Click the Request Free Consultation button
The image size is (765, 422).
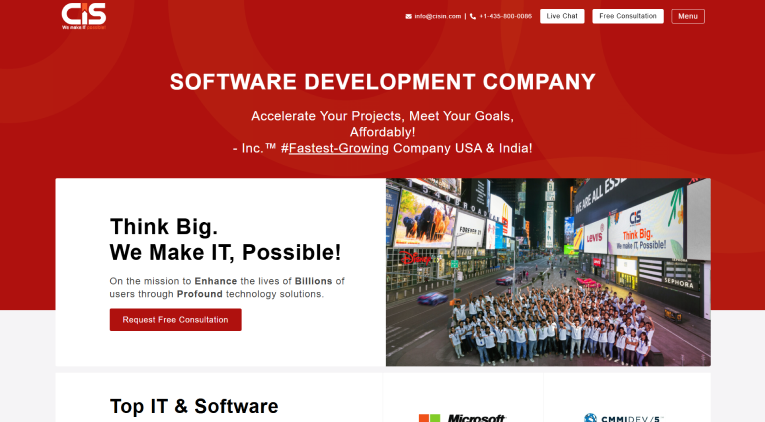point(175,320)
